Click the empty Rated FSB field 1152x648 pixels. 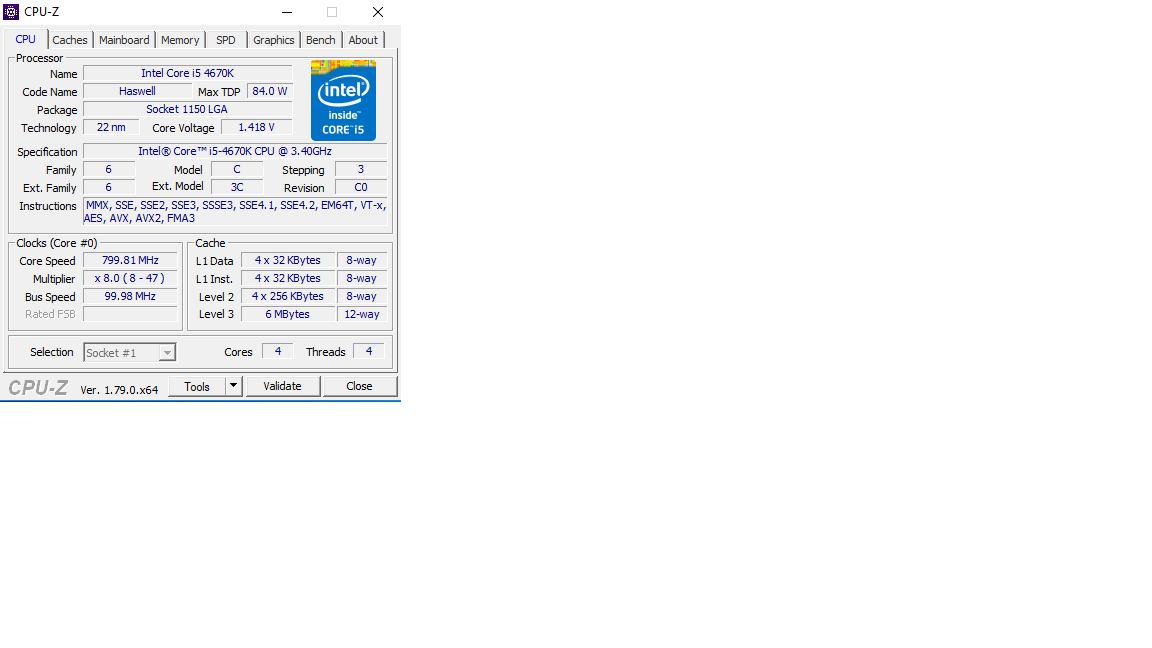pos(130,314)
